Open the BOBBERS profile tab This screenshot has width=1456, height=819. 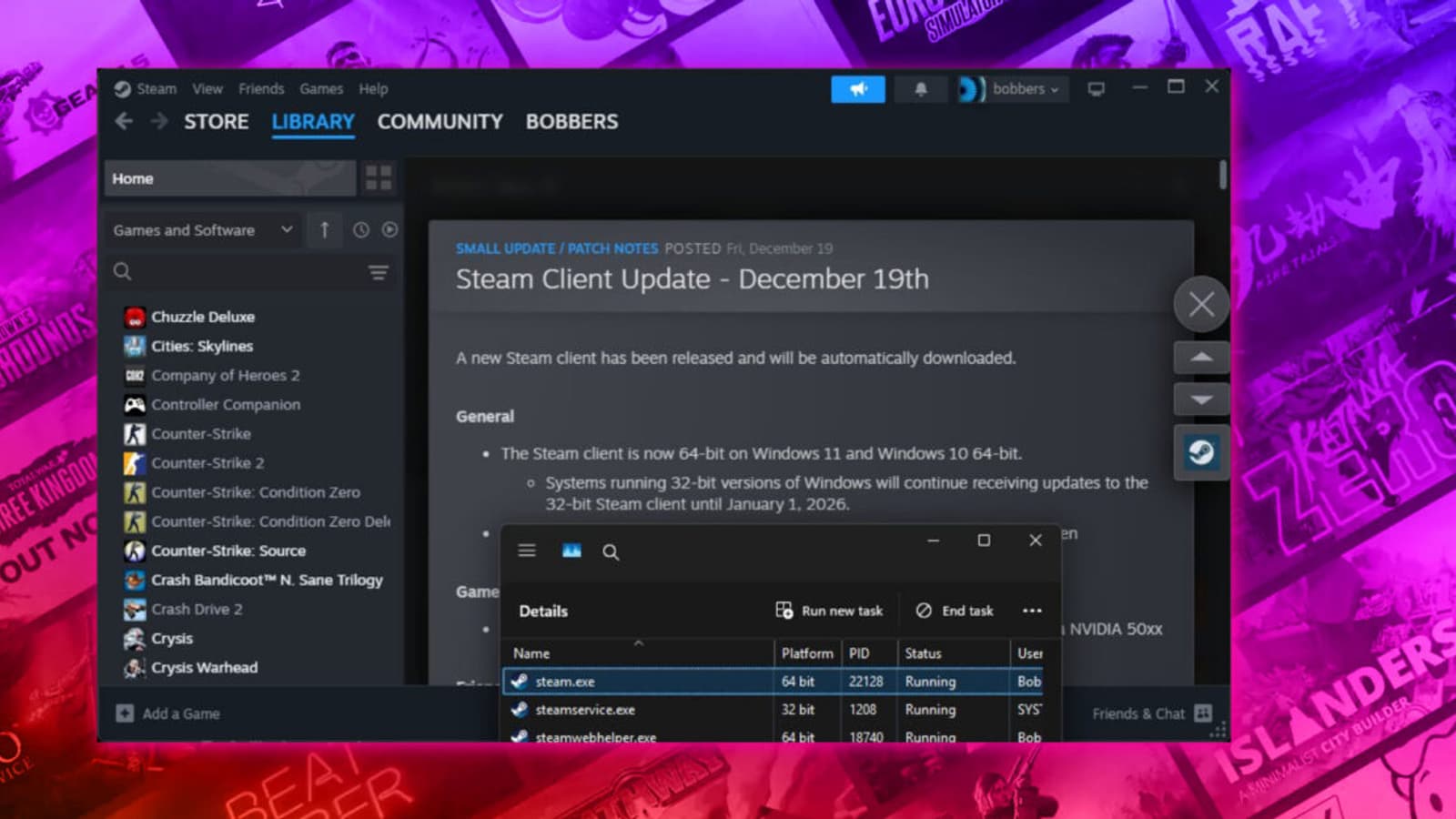[571, 122]
